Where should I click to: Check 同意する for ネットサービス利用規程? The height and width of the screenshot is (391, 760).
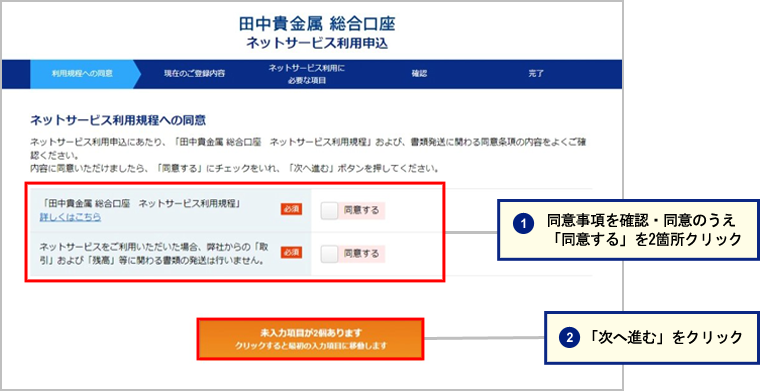[329, 211]
